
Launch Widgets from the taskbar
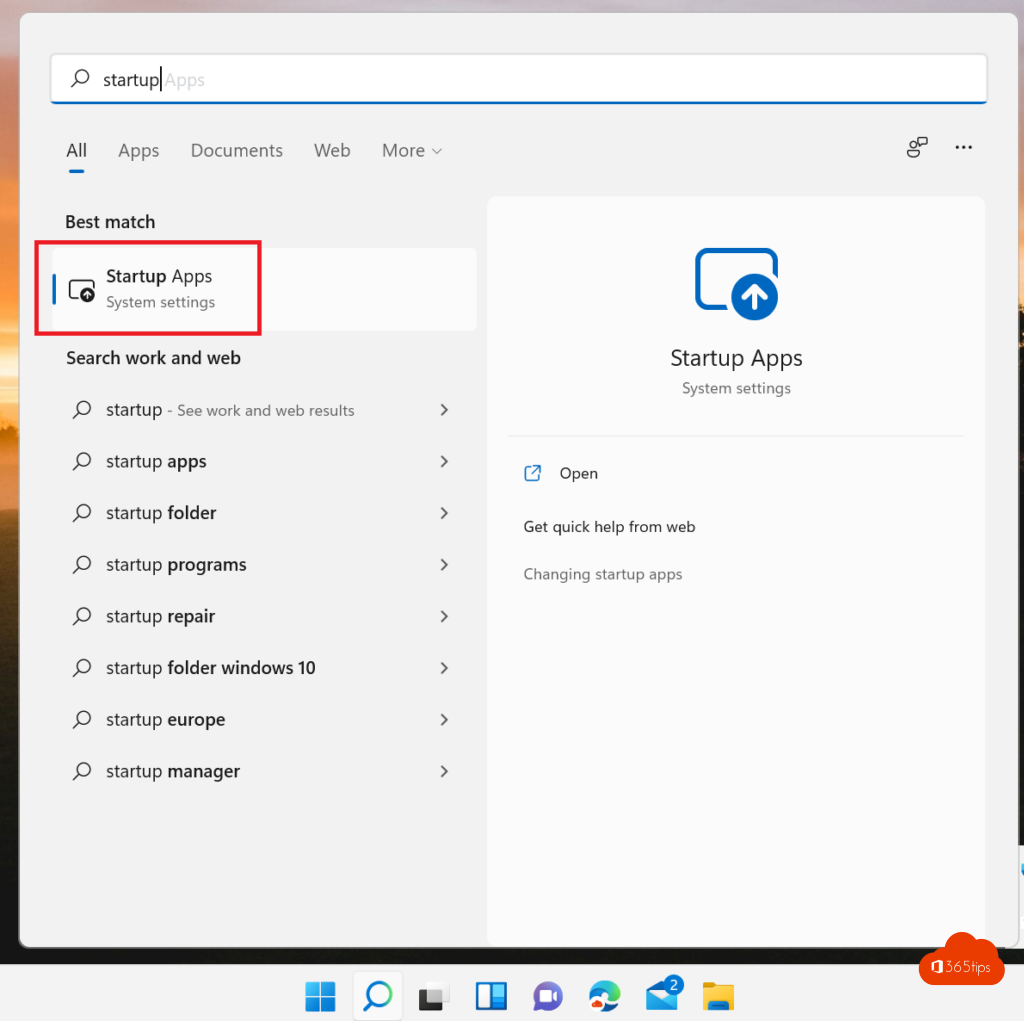pyautogui.click(x=491, y=996)
